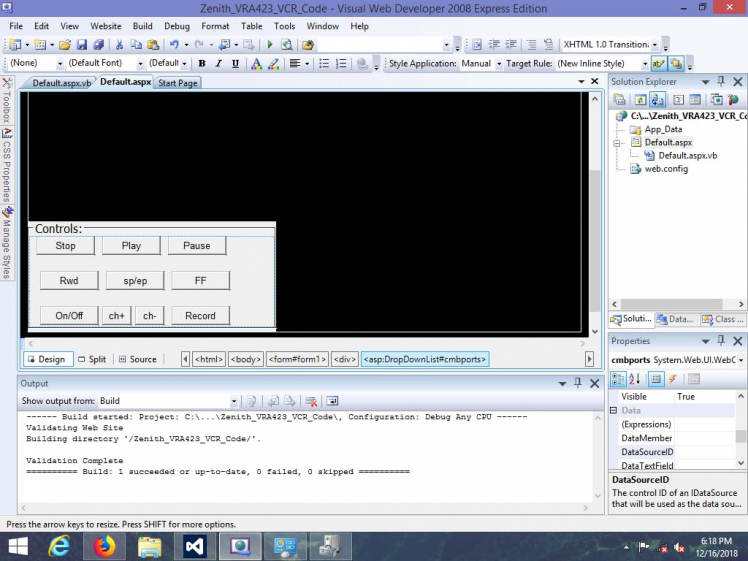Click the Copy icon in toolbar
Screen dimensions: 748x561
[x=136, y=45]
